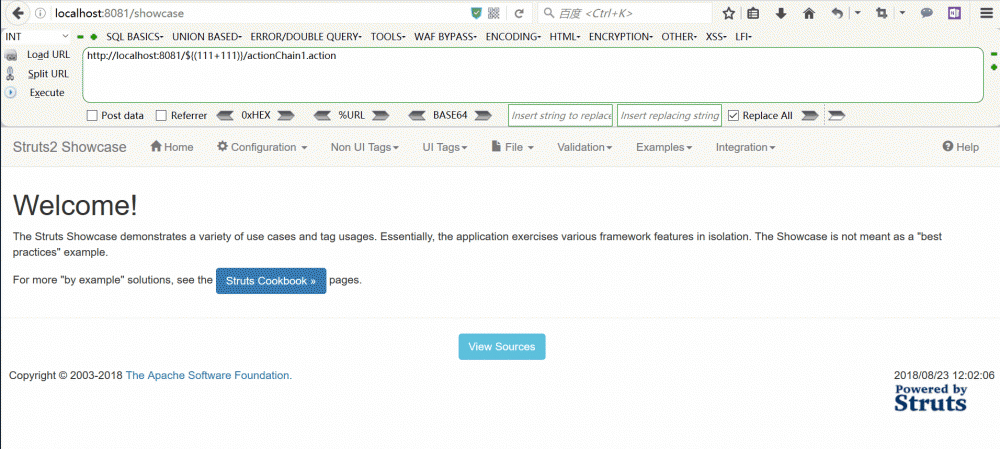
Task: Click the Insert replacing string field
Action: coord(670,115)
